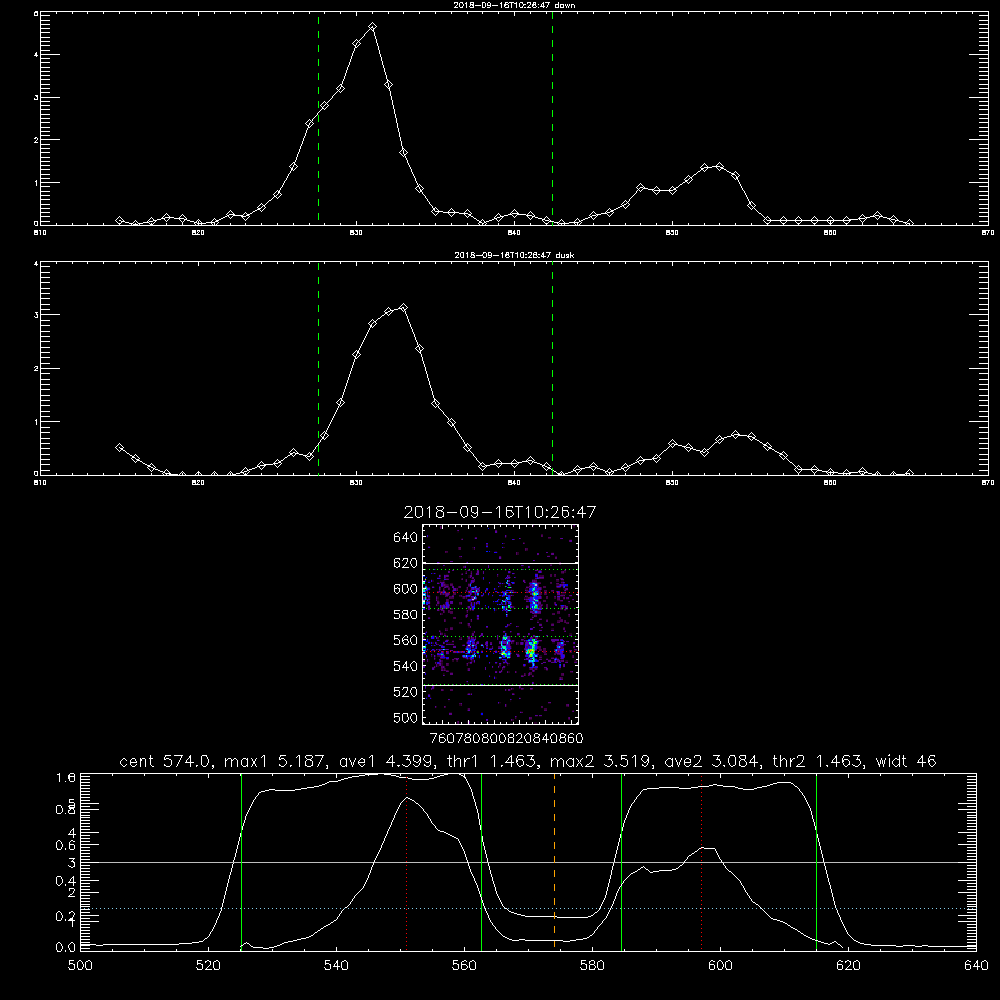Click the solid green line near 615 in bottom plot
The width and height of the screenshot is (1000, 1000).
816,861
